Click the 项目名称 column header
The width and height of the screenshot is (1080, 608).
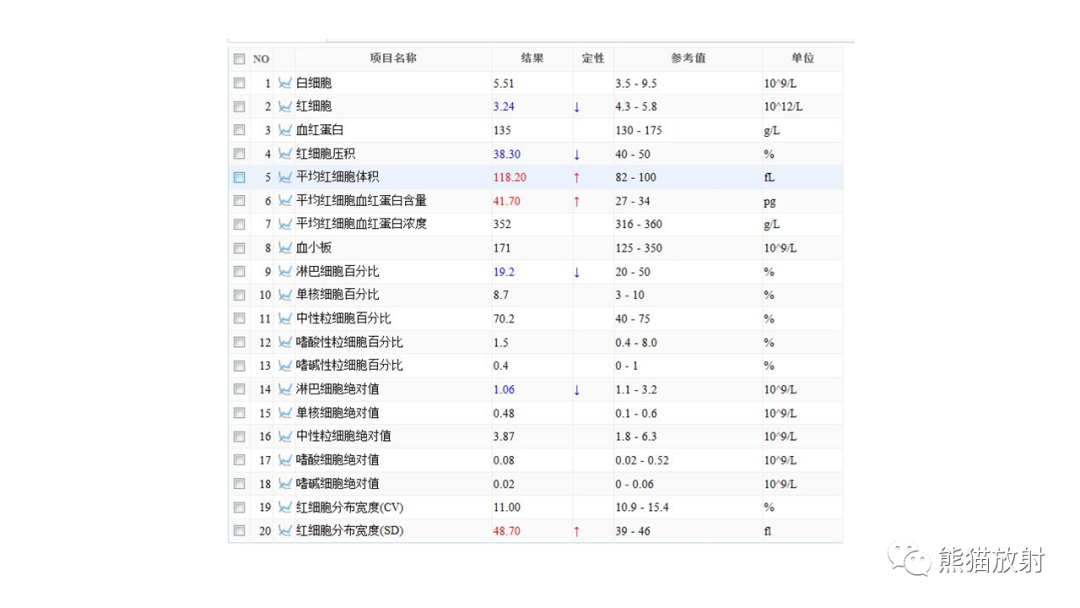click(393, 58)
